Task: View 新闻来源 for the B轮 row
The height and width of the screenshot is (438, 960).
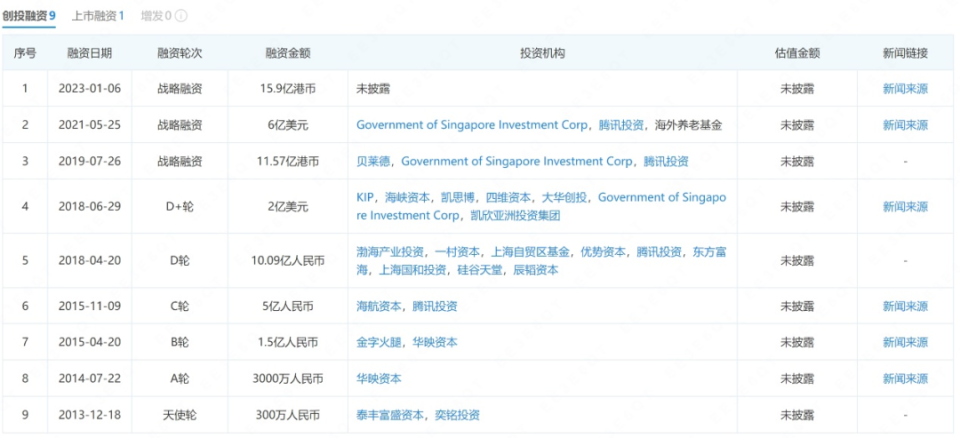Action: (905, 342)
